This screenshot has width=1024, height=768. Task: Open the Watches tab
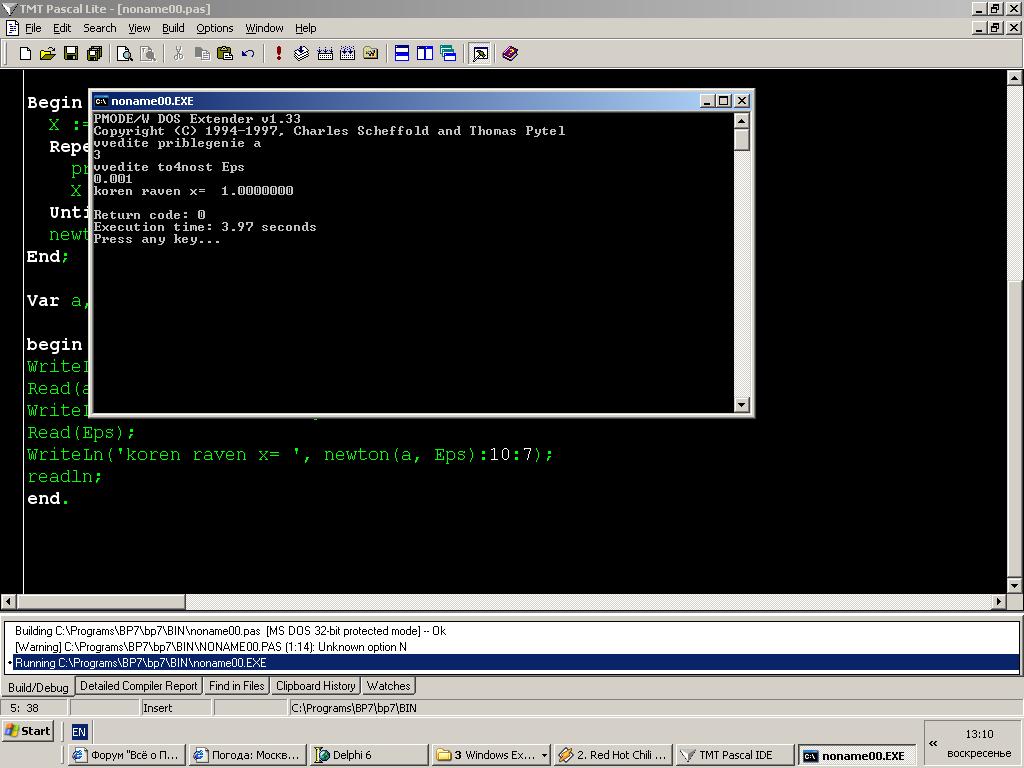point(388,686)
